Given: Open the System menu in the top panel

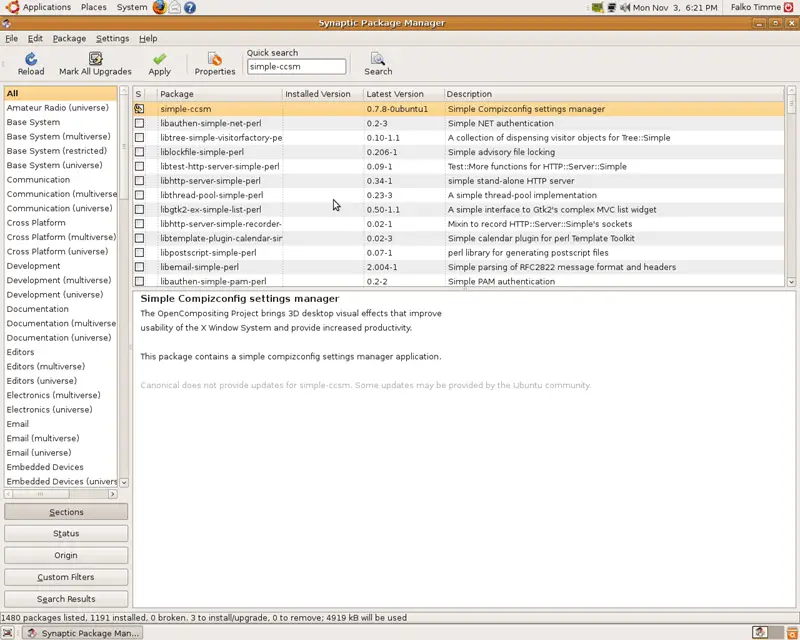Looking at the screenshot, I should coord(132,7).
